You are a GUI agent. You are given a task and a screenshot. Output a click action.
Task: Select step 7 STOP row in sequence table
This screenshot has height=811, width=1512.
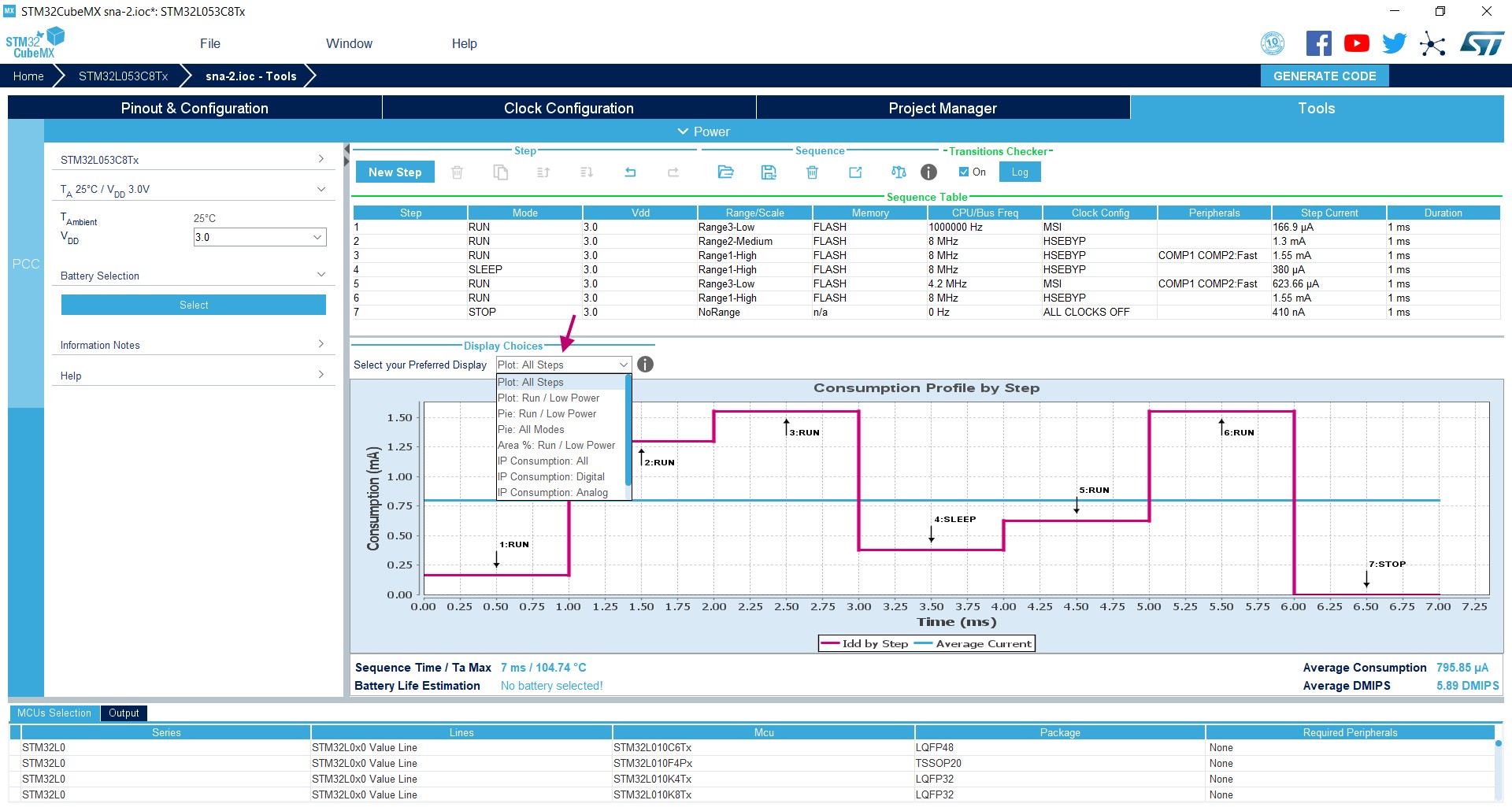926,313
